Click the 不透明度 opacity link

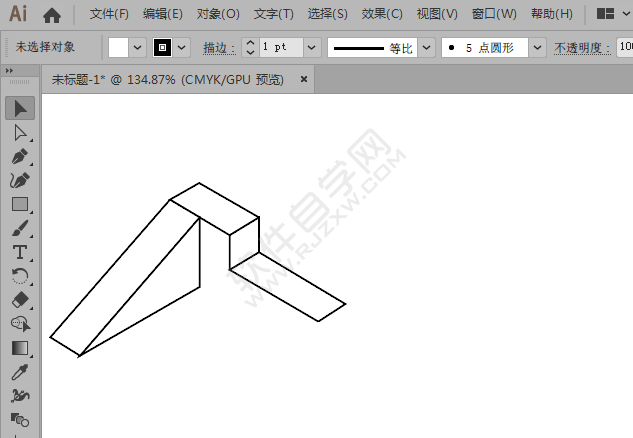point(582,48)
